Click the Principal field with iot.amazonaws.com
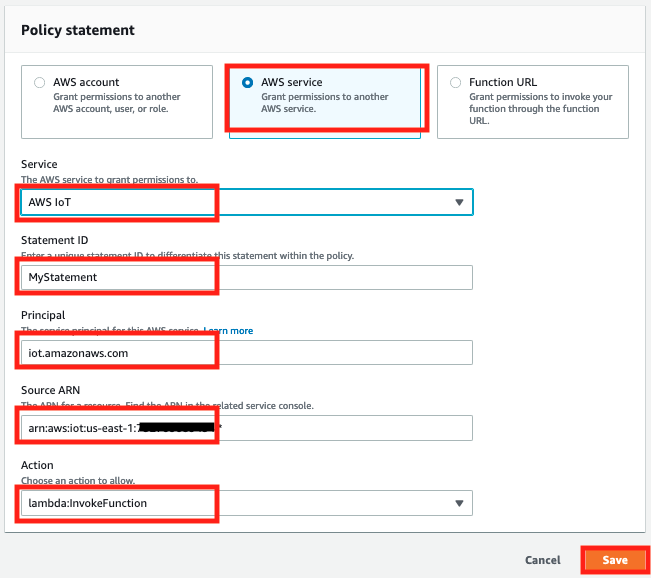Screen dimensions: 651x578 click(247, 353)
